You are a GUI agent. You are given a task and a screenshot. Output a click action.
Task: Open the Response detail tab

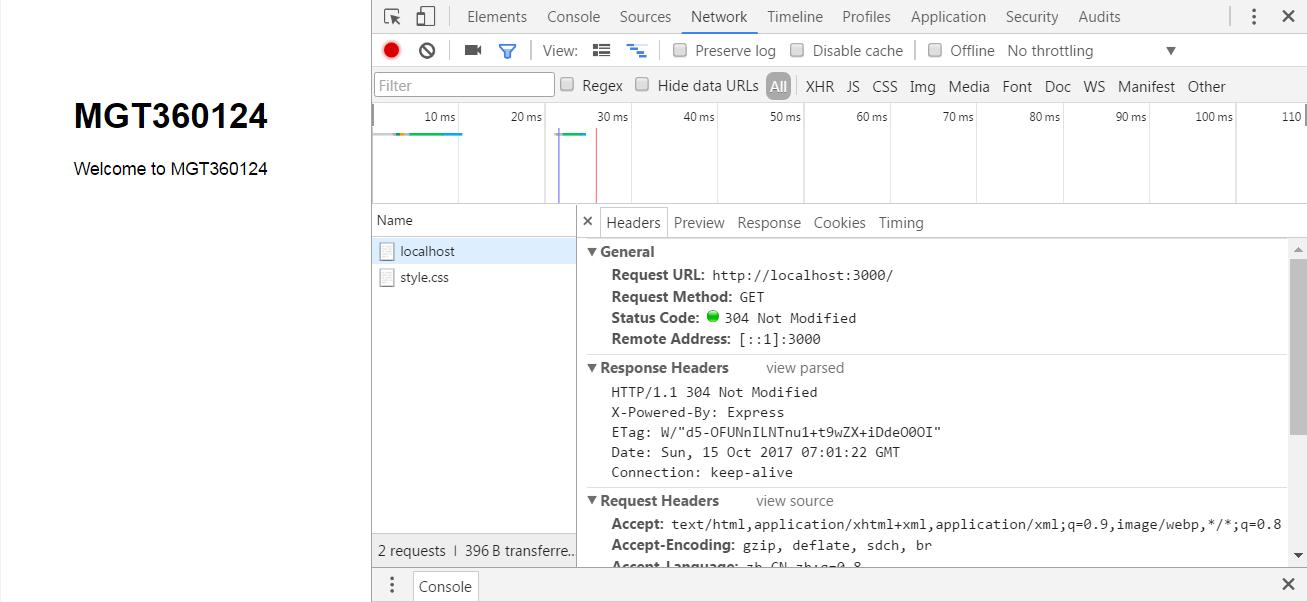[x=769, y=222]
